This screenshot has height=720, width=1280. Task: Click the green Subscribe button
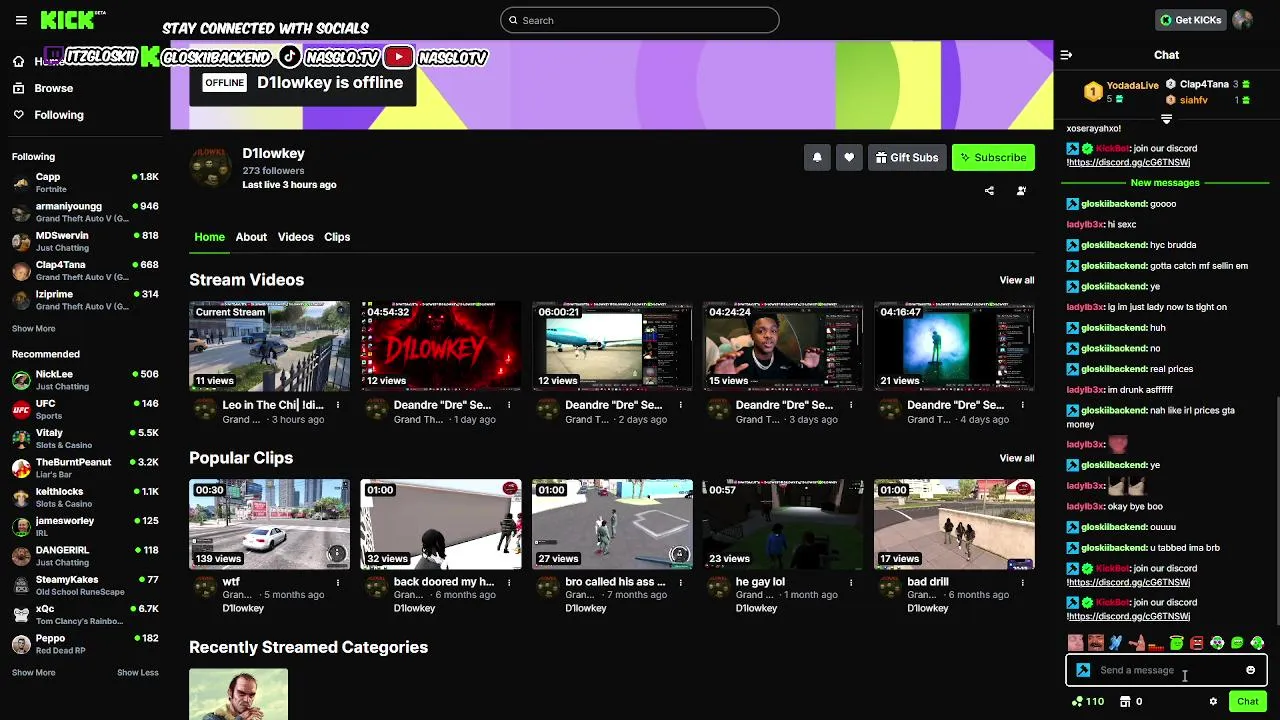click(993, 157)
